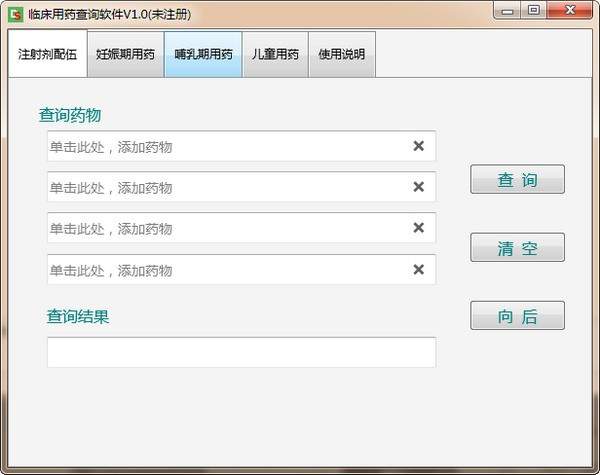Click the app icon in the title bar

click(16, 14)
